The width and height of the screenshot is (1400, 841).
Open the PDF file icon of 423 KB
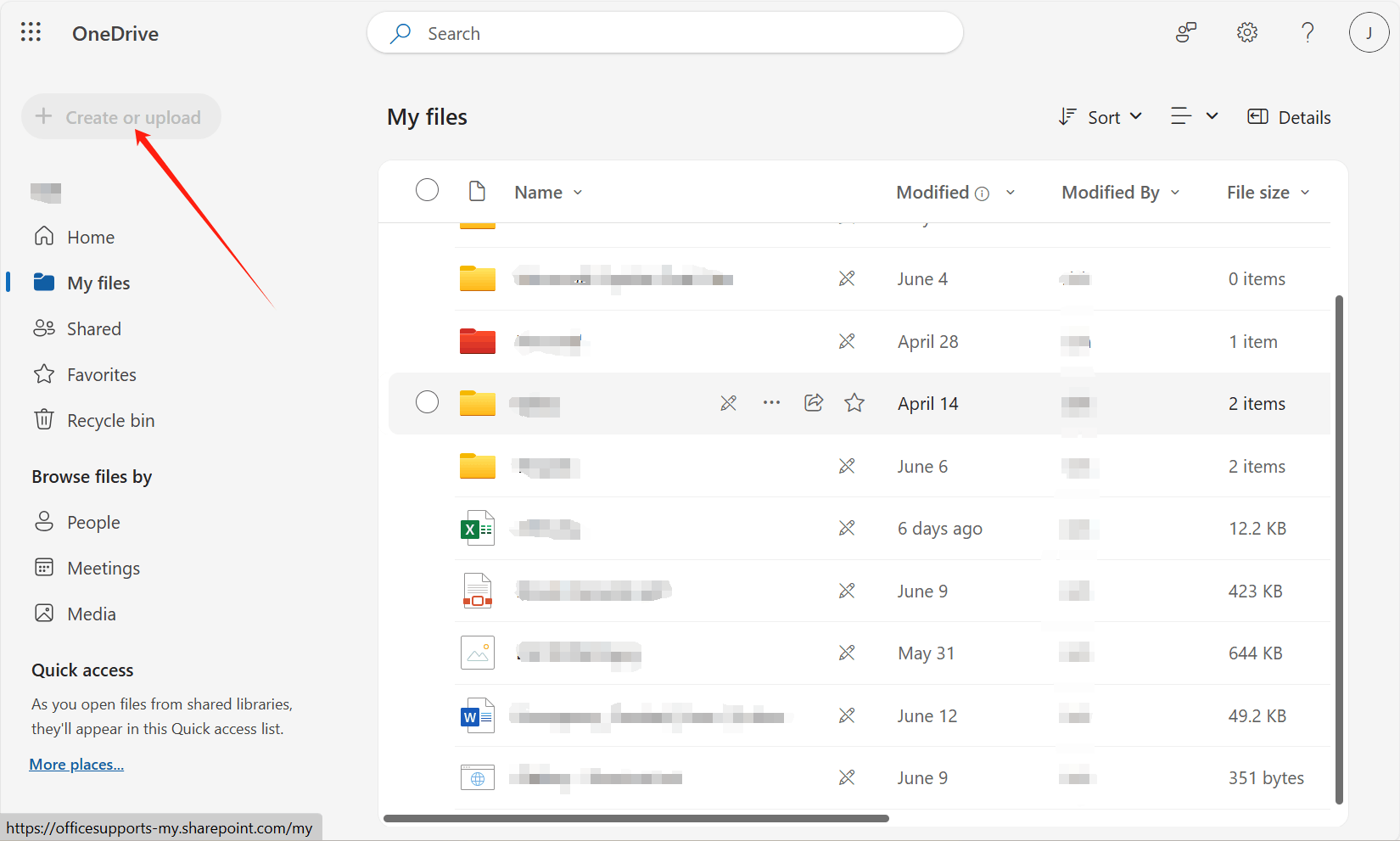(478, 591)
